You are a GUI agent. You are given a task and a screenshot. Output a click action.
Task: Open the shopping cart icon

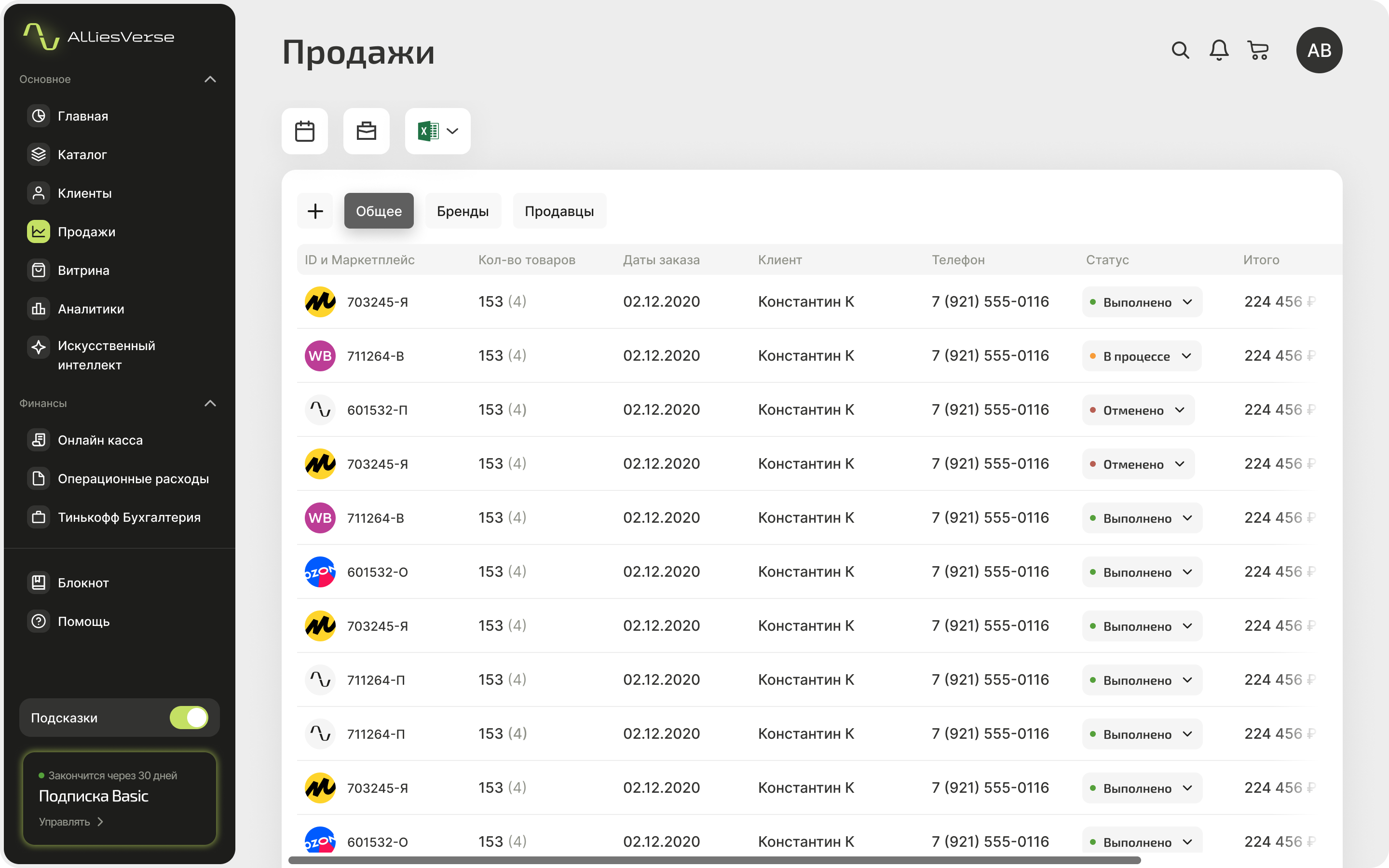coord(1258,50)
